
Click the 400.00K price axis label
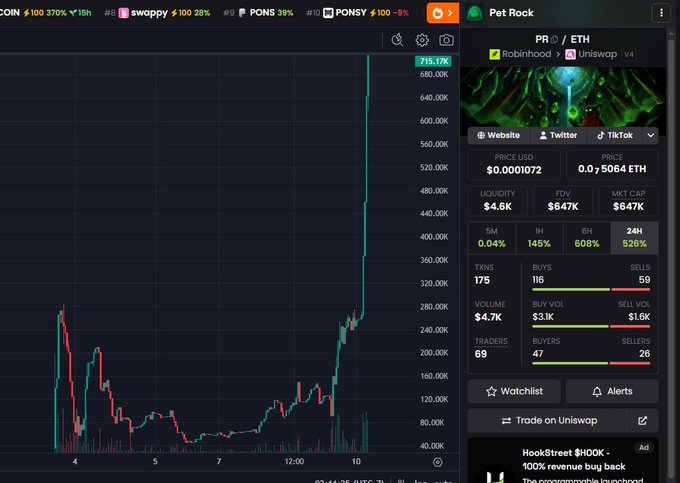pos(434,237)
